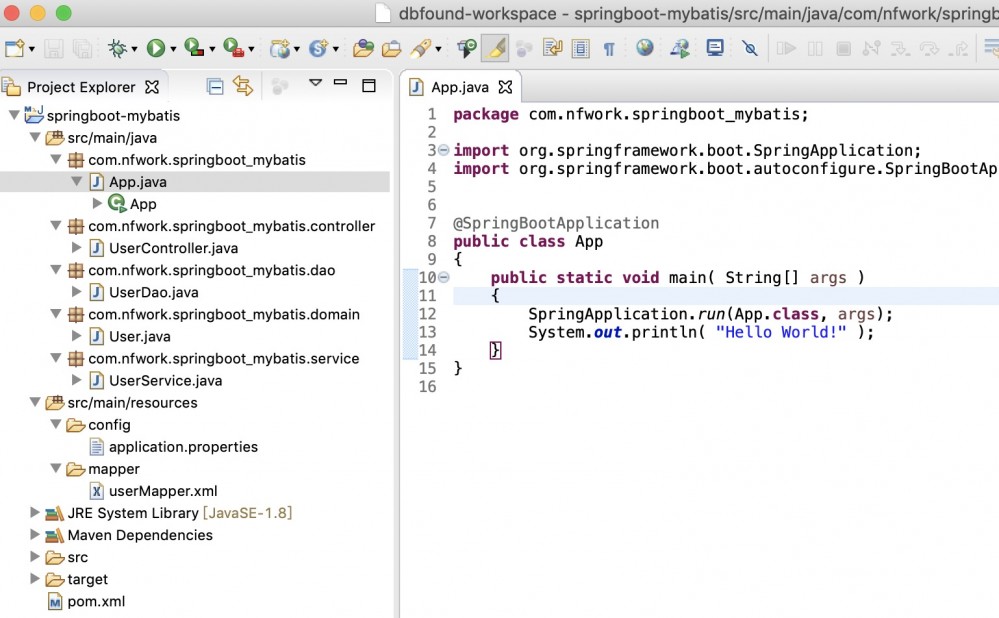
Task: Open Project Explorer view menu triangle
Action: (x=315, y=84)
